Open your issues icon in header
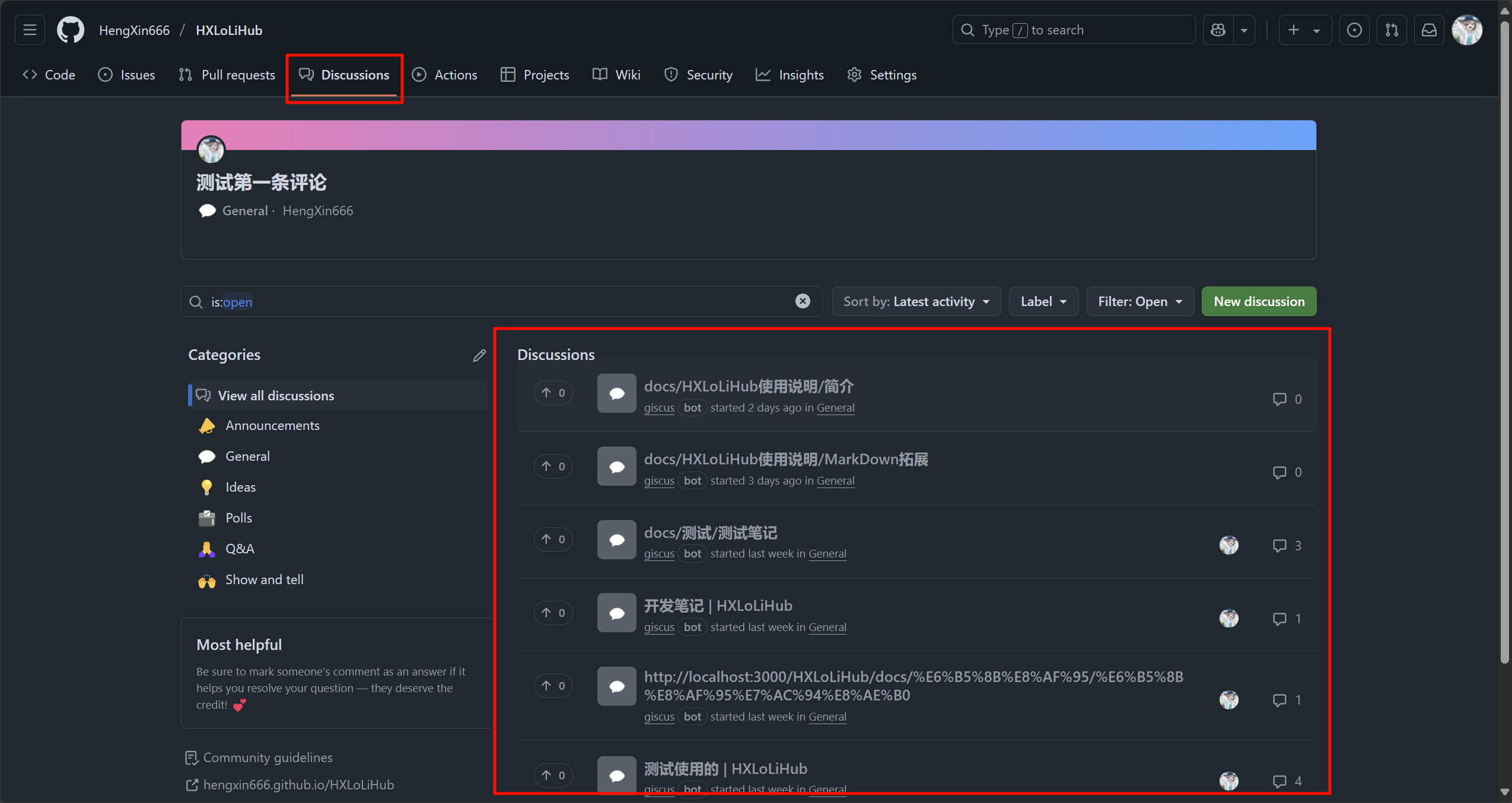Screen dimensions: 1512x803 tap(1354, 30)
